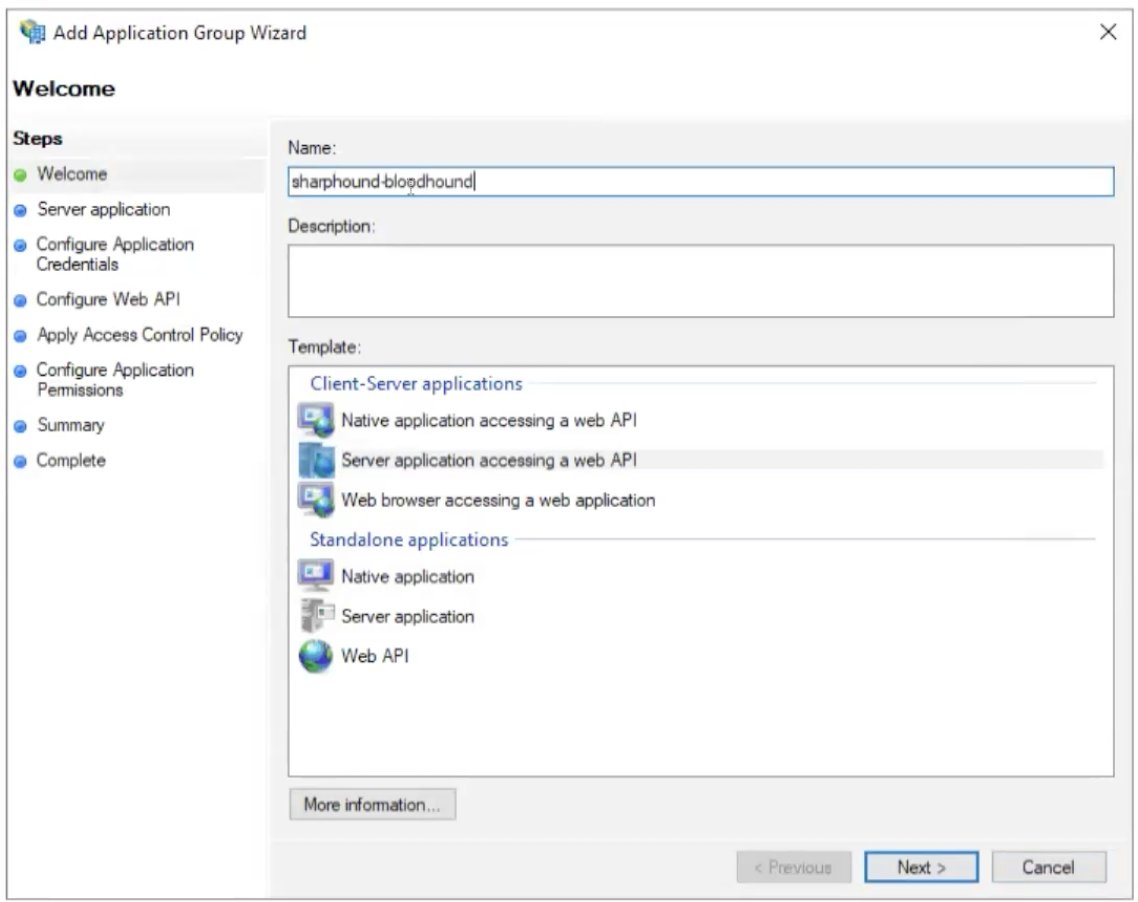The image size is (1138, 902).
Task: Click in the Name field containing sharphound-bloodhound
Action: tap(700, 181)
